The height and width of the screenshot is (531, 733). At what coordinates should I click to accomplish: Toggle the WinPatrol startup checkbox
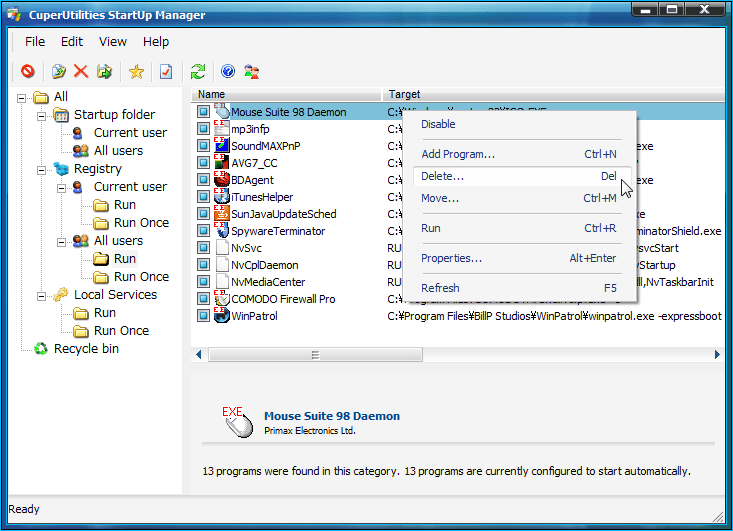coord(203,316)
